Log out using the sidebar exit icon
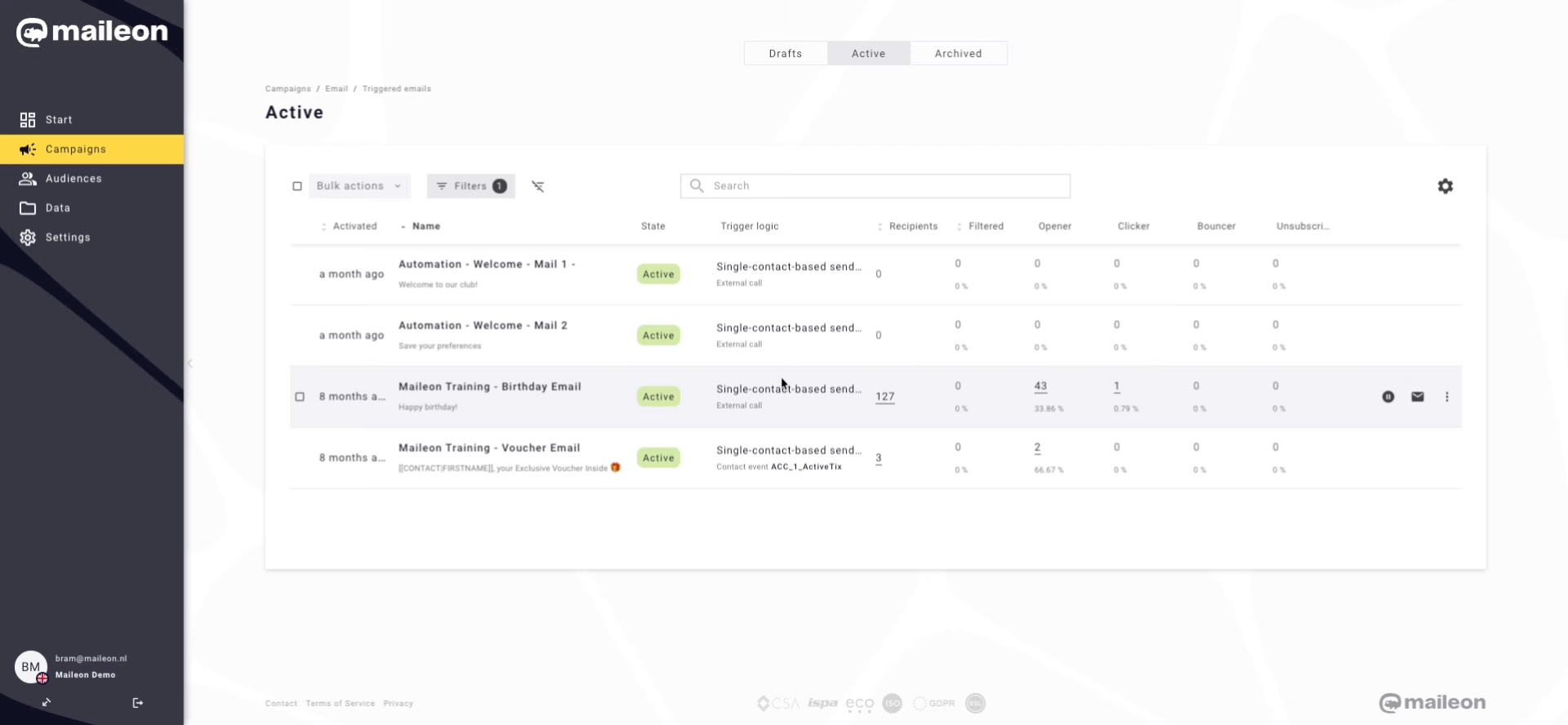 pyautogui.click(x=137, y=703)
